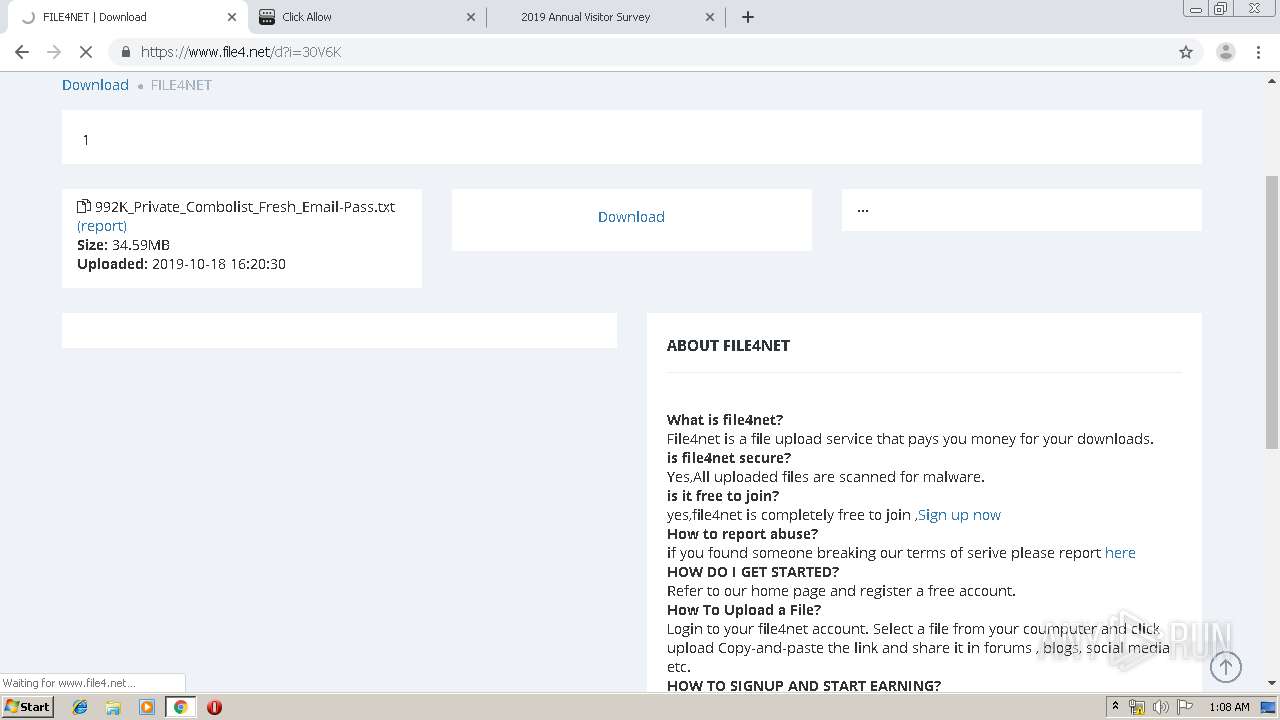Restore down the Chrome window
Image resolution: width=1280 pixels, height=720 pixels.
(1221, 9)
